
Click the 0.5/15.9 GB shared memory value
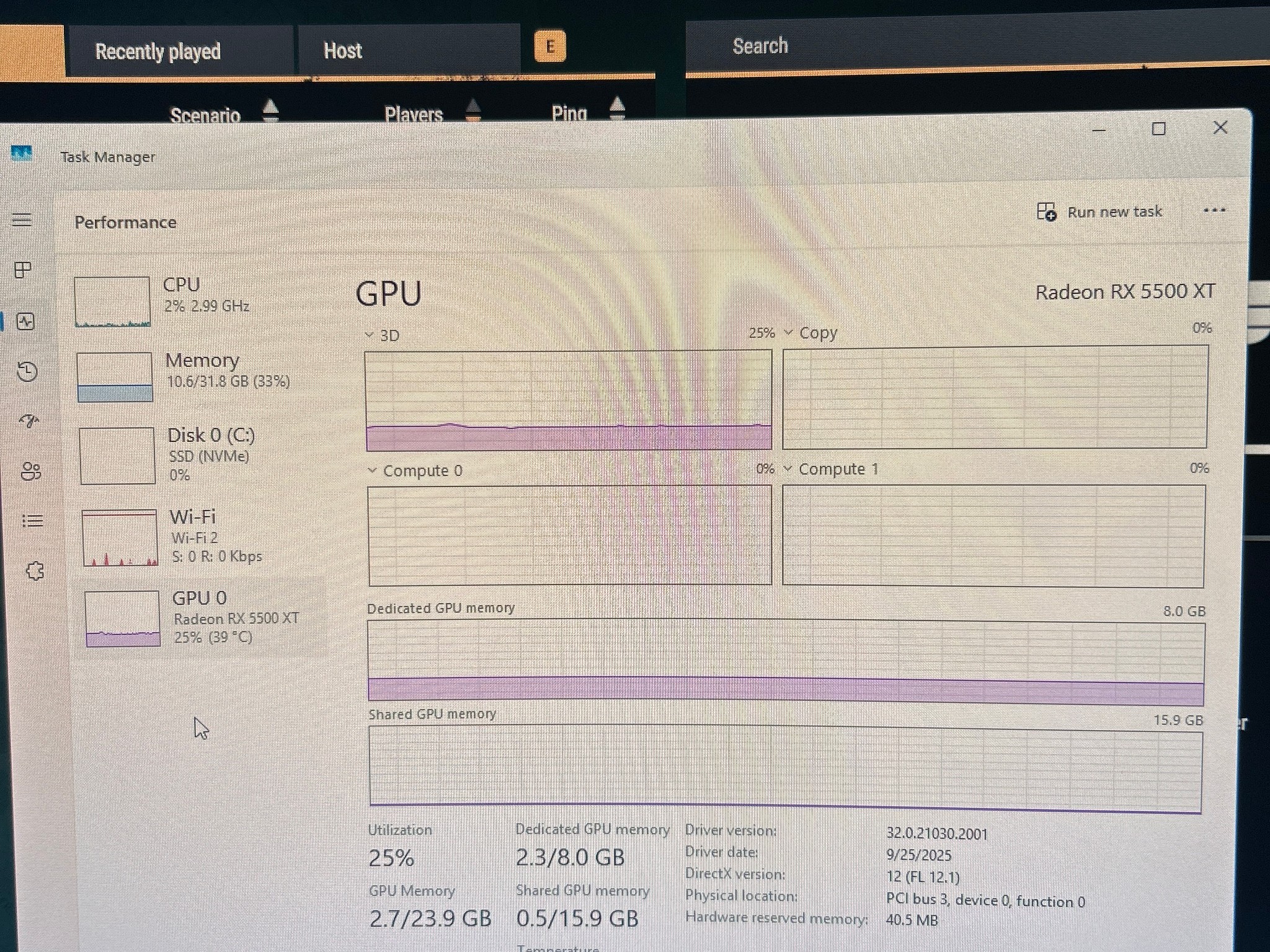[577, 918]
